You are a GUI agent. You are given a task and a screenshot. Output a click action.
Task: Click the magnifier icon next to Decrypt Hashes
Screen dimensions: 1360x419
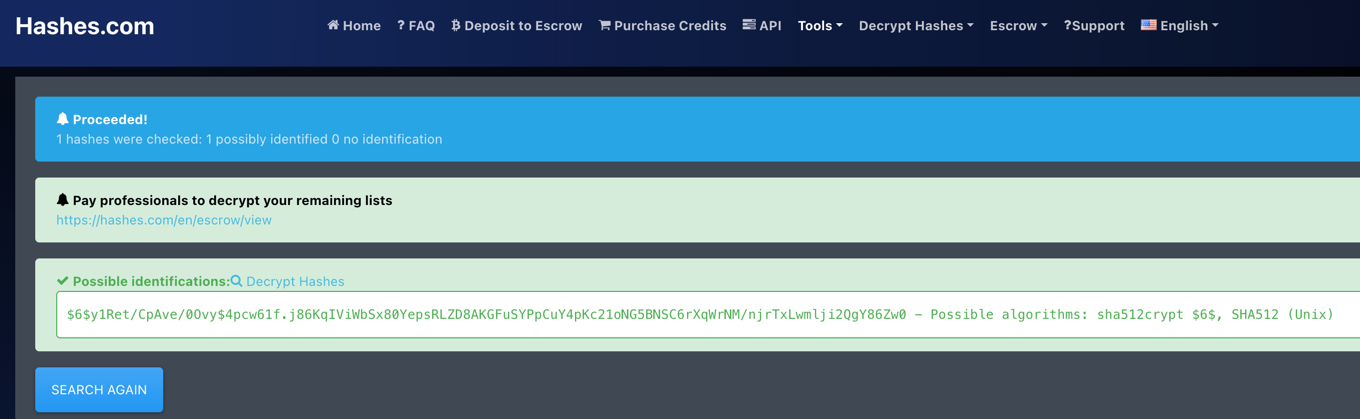pyautogui.click(x=237, y=281)
